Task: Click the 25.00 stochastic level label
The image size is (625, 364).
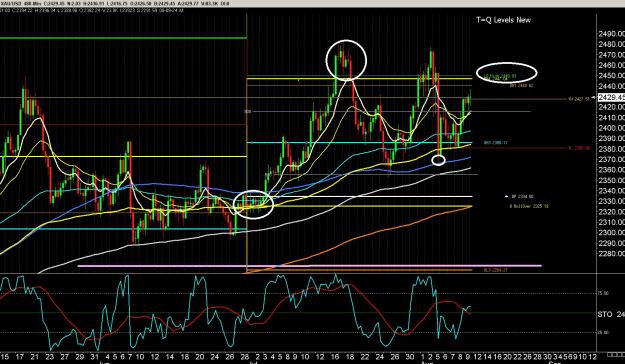Action: click(603, 332)
